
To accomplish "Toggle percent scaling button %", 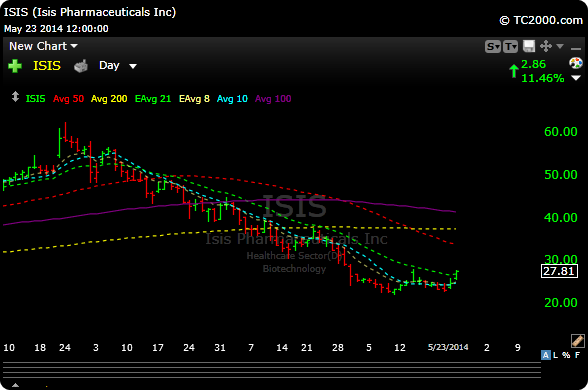I will 566,355.
